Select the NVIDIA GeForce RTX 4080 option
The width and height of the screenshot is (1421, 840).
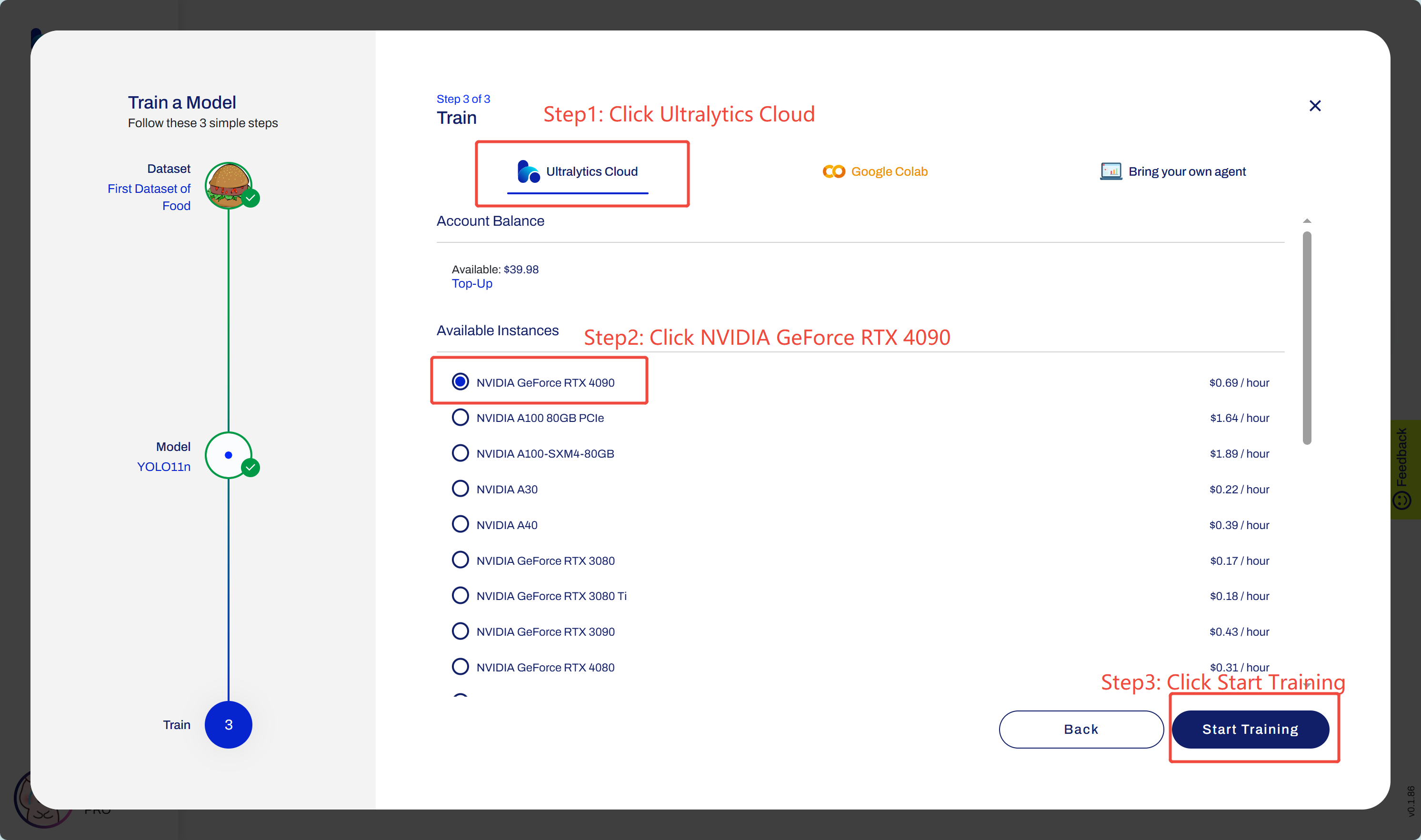460,667
